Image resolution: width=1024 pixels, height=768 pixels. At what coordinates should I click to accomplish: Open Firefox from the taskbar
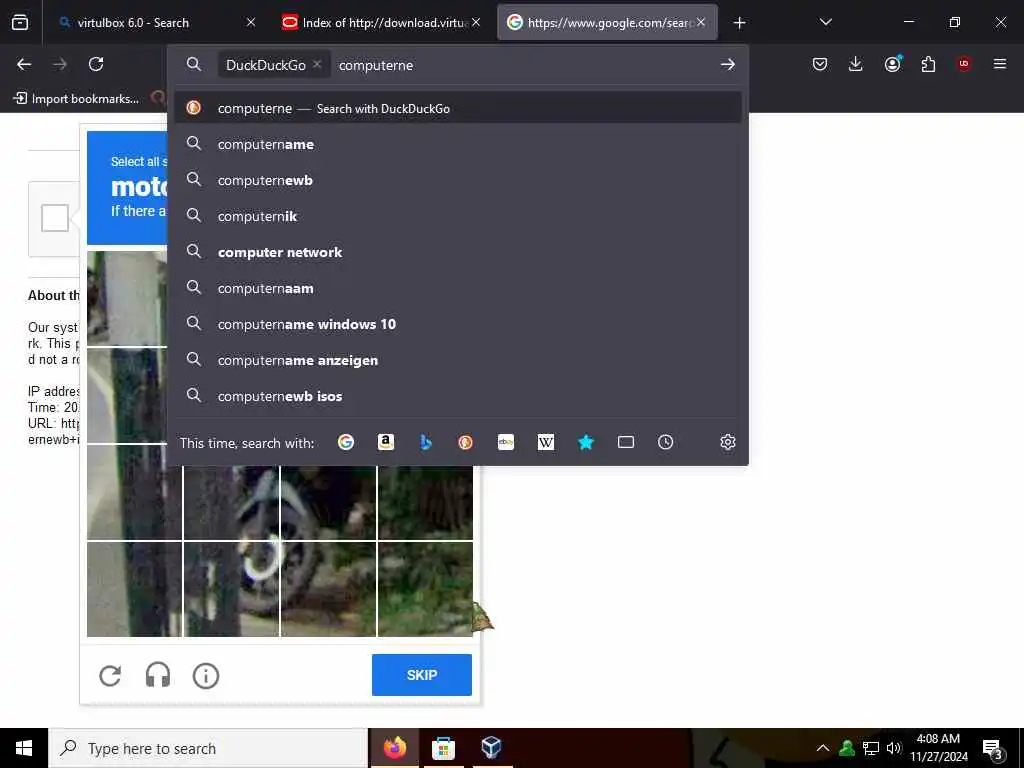click(x=394, y=748)
